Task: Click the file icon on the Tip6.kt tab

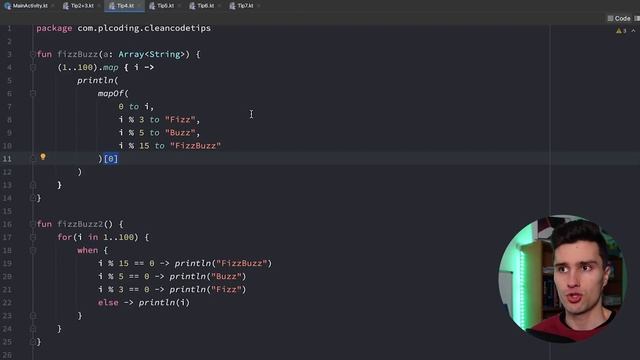Action: click(192, 6)
